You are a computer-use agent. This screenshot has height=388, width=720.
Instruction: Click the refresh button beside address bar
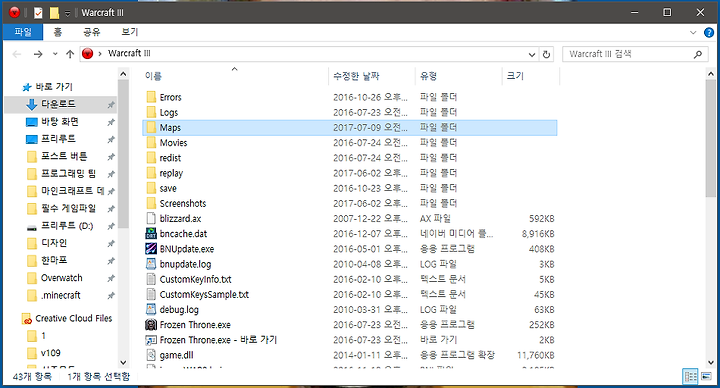click(546, 54)
